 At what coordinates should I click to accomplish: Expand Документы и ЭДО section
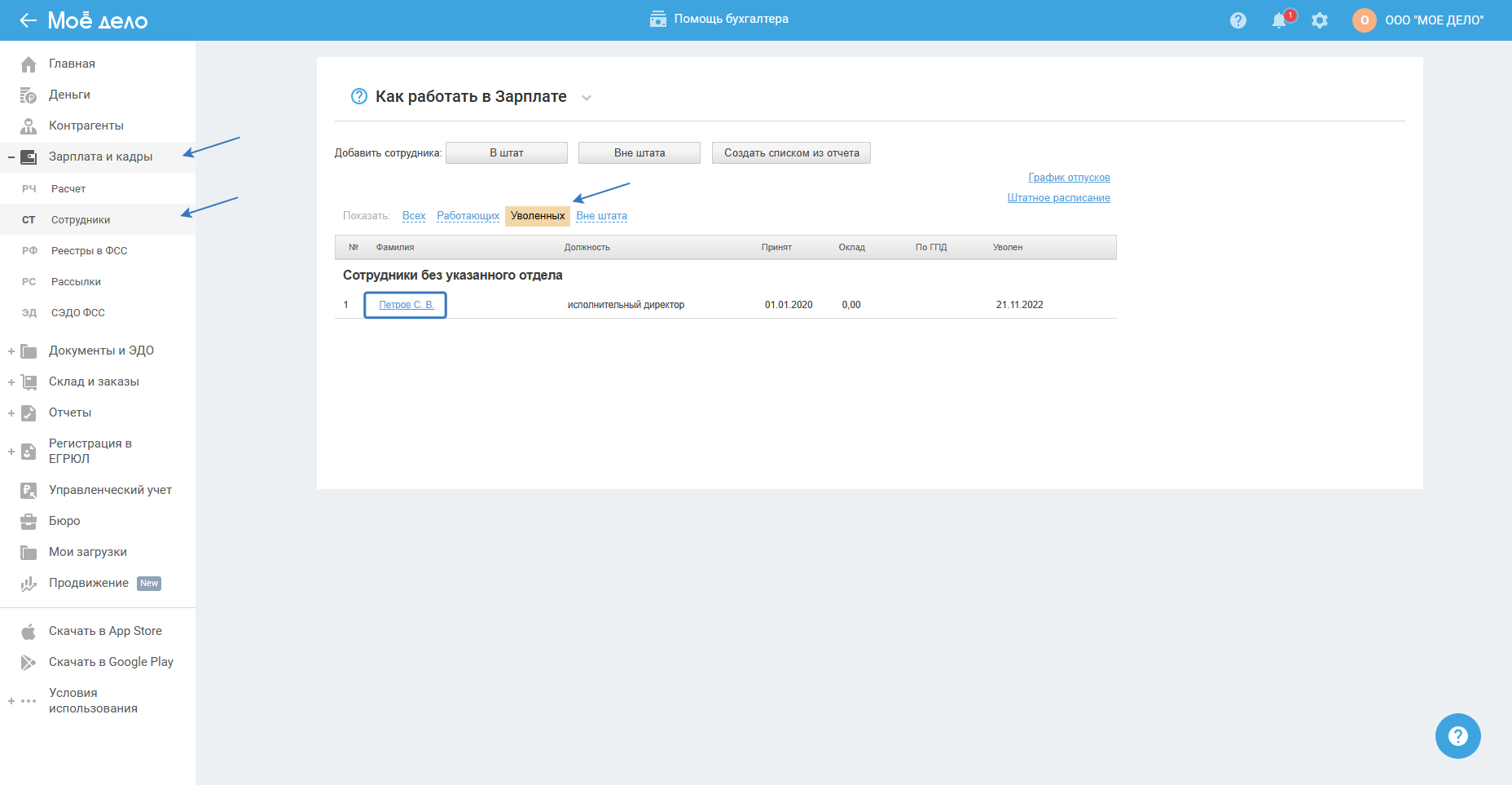tap(11, 351)
